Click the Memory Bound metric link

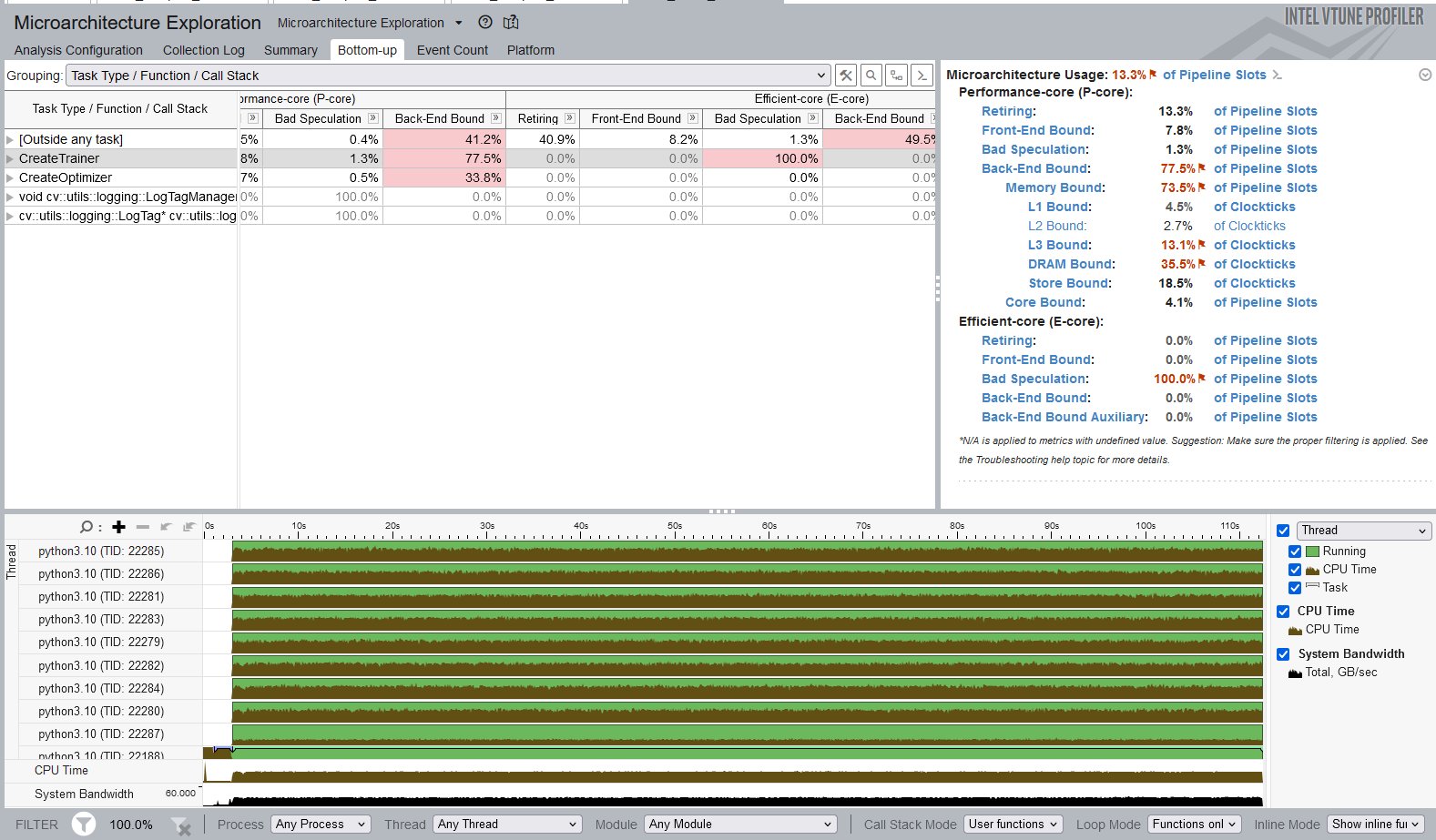pyautogui.click(x=1054, y=187)
